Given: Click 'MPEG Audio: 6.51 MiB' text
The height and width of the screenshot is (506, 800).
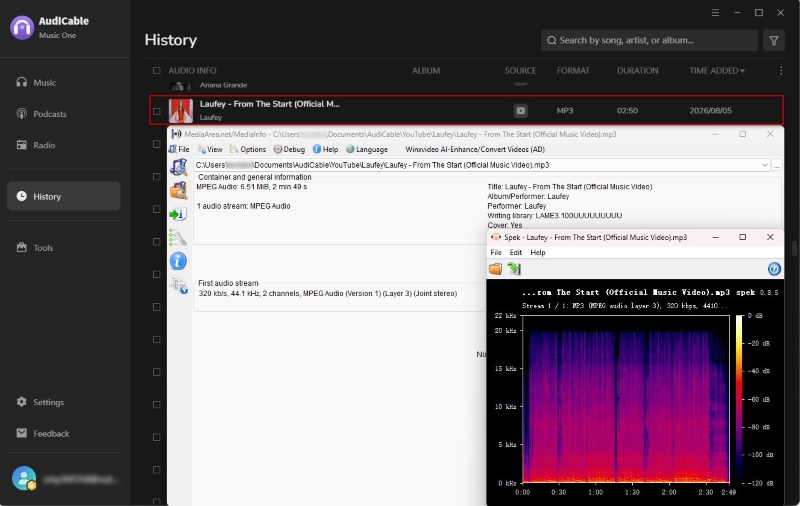Looking at the screenshot, I should [252, 187].
